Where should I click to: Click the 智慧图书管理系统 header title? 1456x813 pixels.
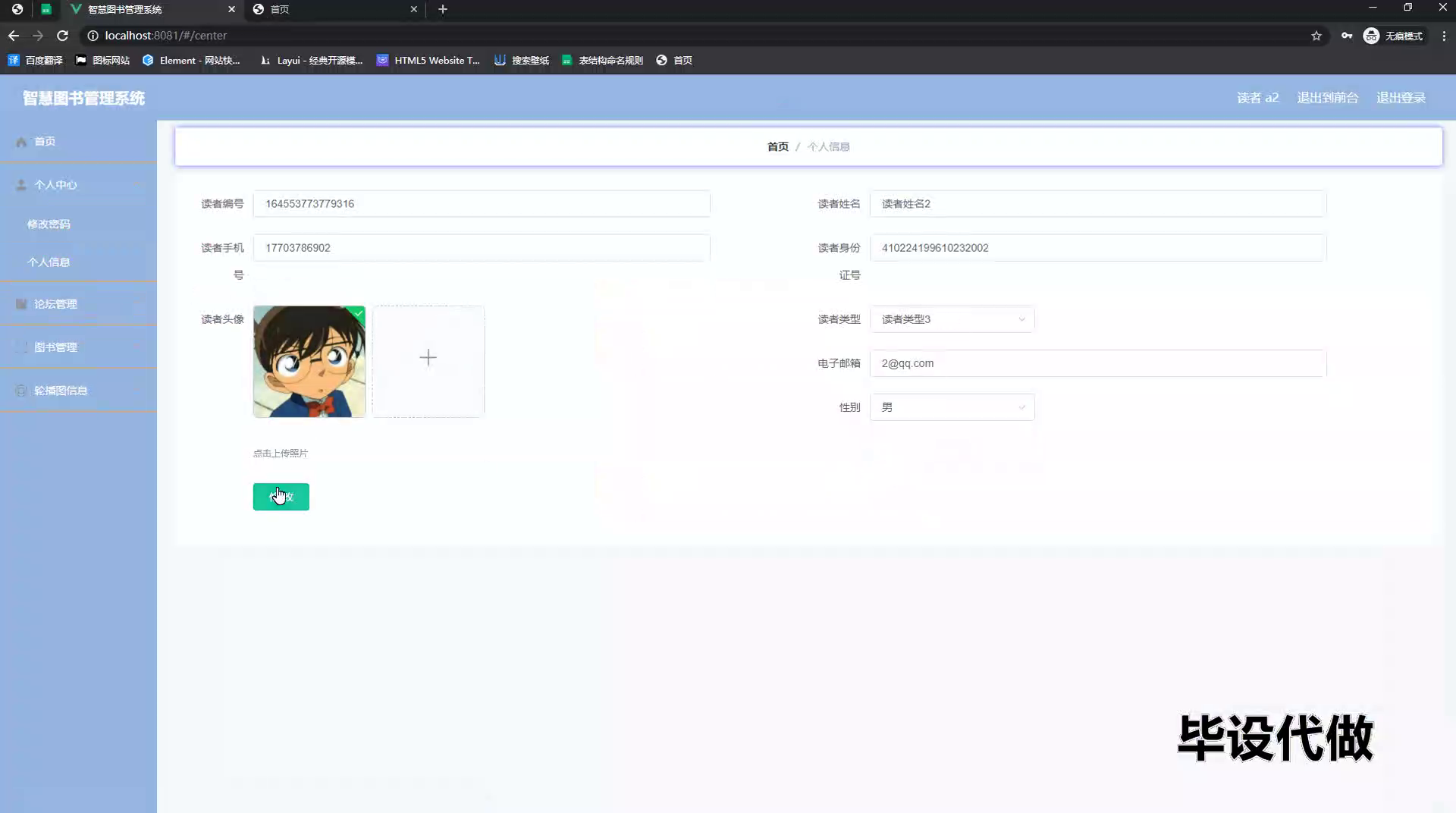click(x=83, y=98)
